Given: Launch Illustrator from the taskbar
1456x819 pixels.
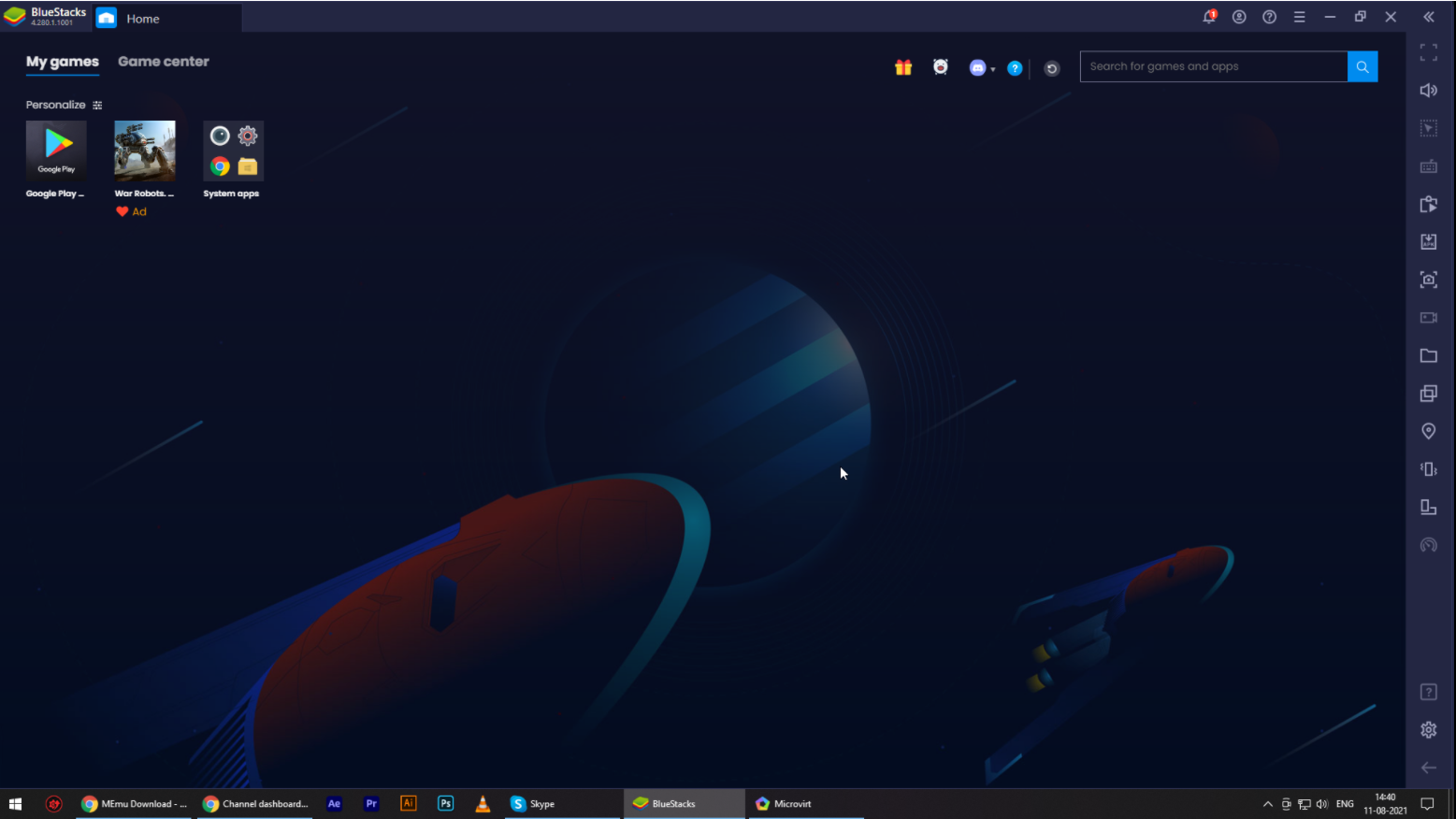Looking at the screenshot, I should click(409, 804).
